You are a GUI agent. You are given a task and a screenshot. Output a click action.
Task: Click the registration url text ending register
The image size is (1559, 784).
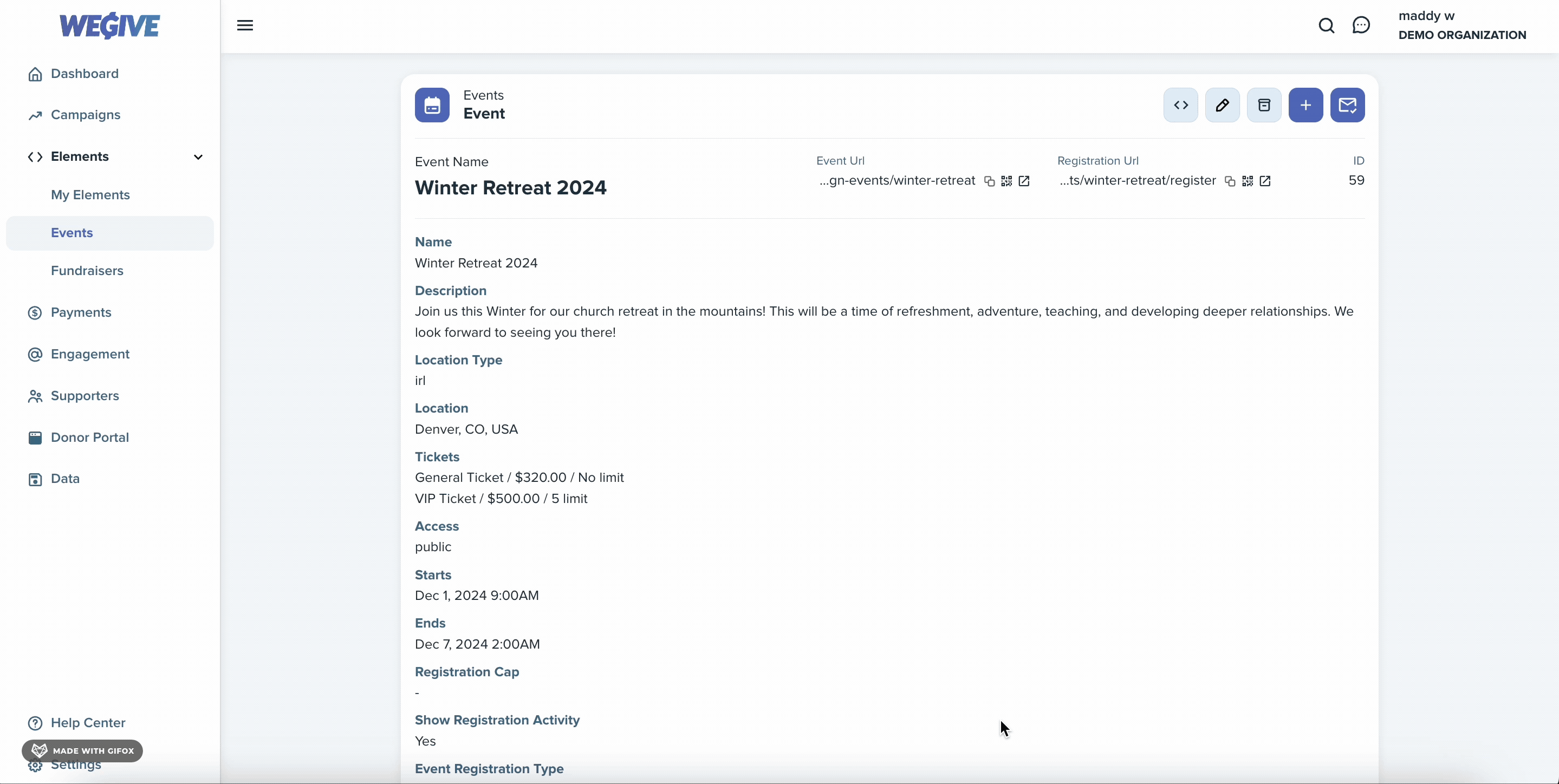coord(1138,181)
